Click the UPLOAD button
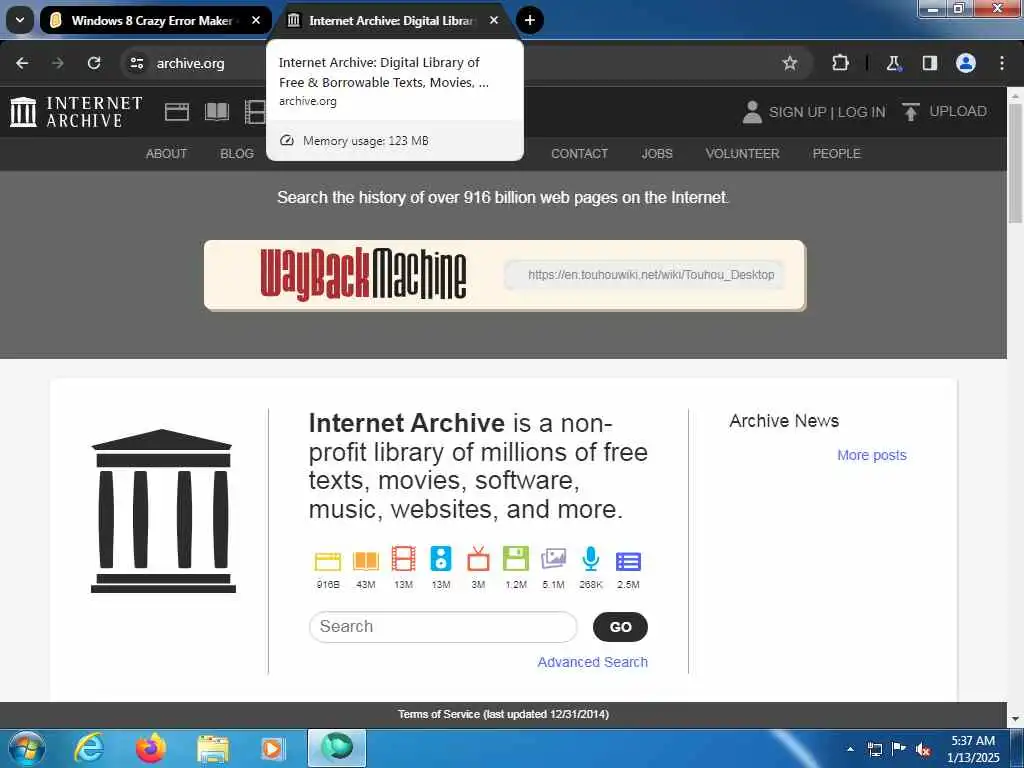 click(944, 111)
